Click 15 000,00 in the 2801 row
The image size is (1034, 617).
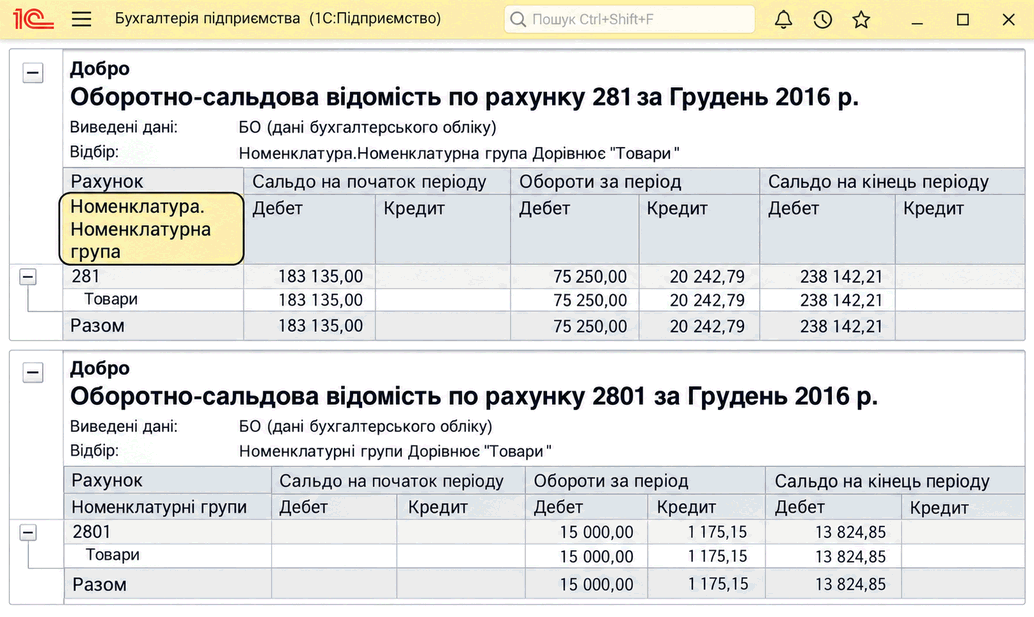(x=597, y=532)
